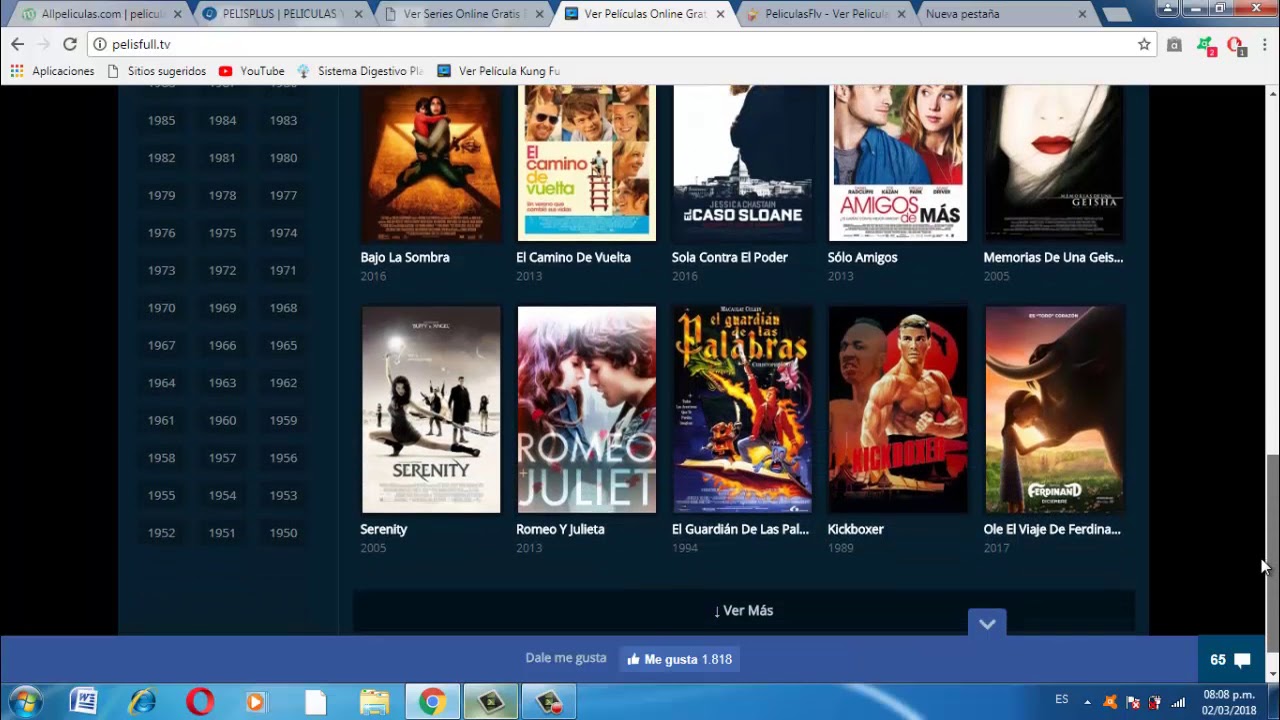Open the Kickboxer movie poster

point(898,410)
